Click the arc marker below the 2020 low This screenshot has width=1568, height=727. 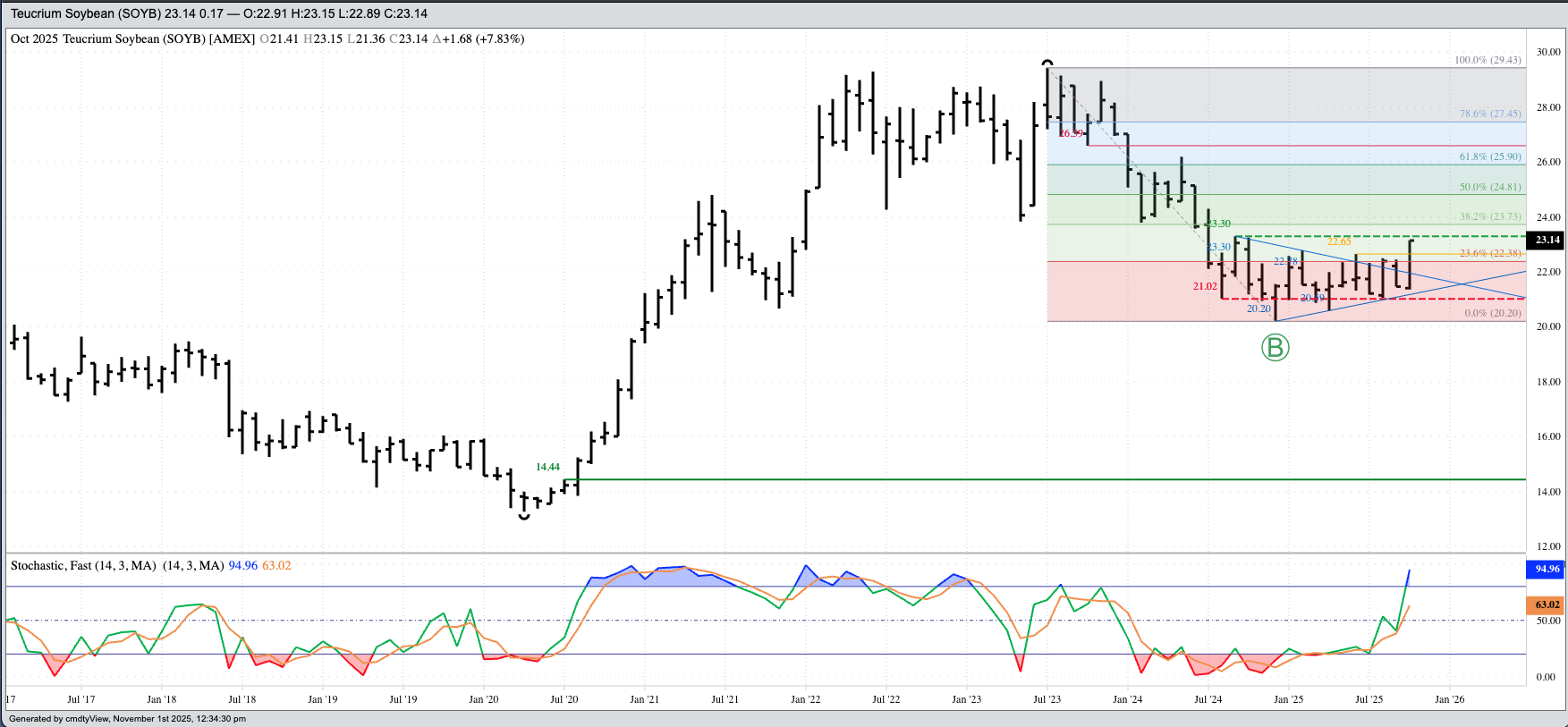524,517
